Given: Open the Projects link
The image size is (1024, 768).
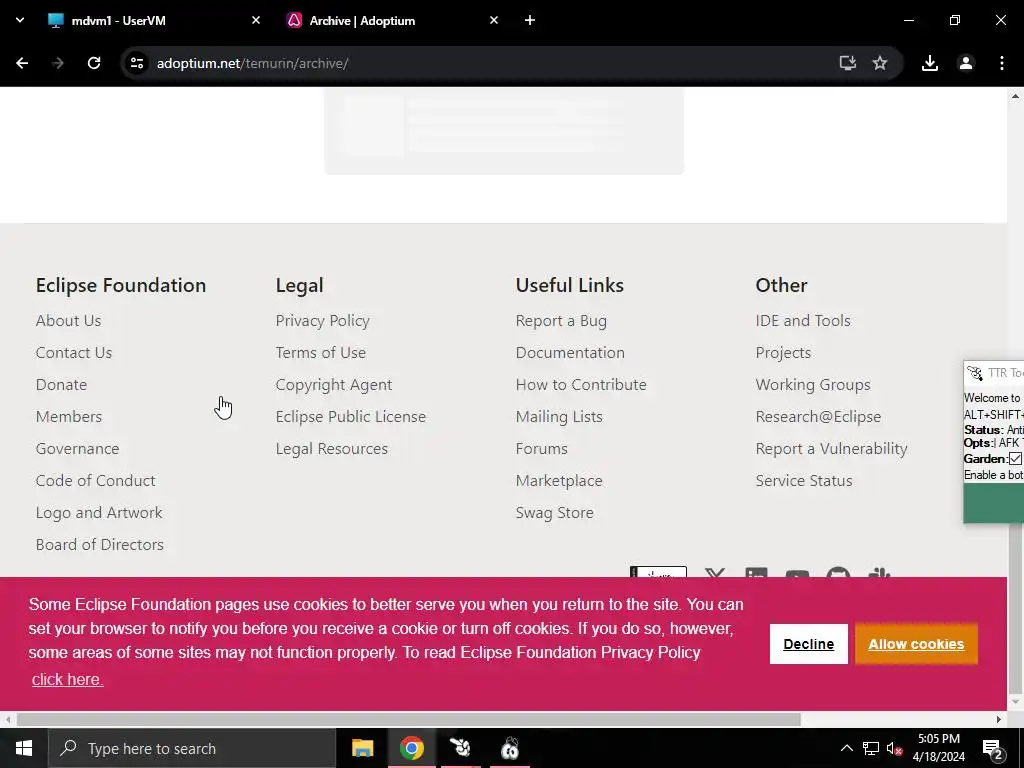Looking at the screenshot, I should pyautogui.click(x=783, y=353).
